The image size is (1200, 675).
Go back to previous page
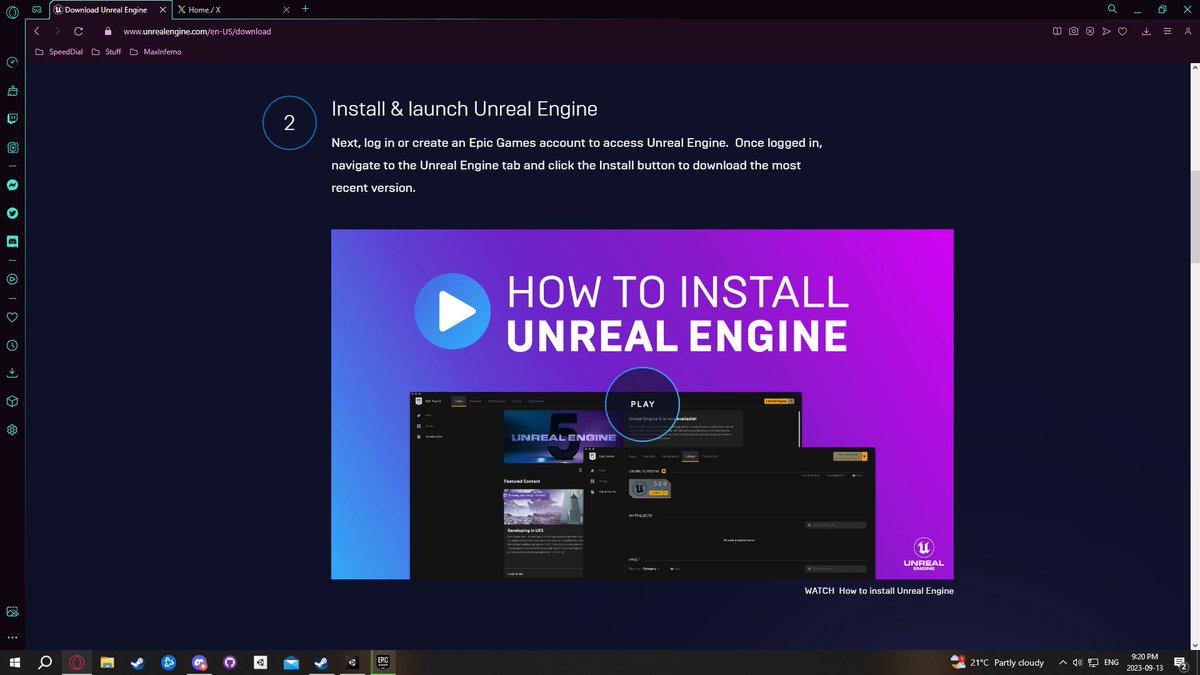[37, 31]
